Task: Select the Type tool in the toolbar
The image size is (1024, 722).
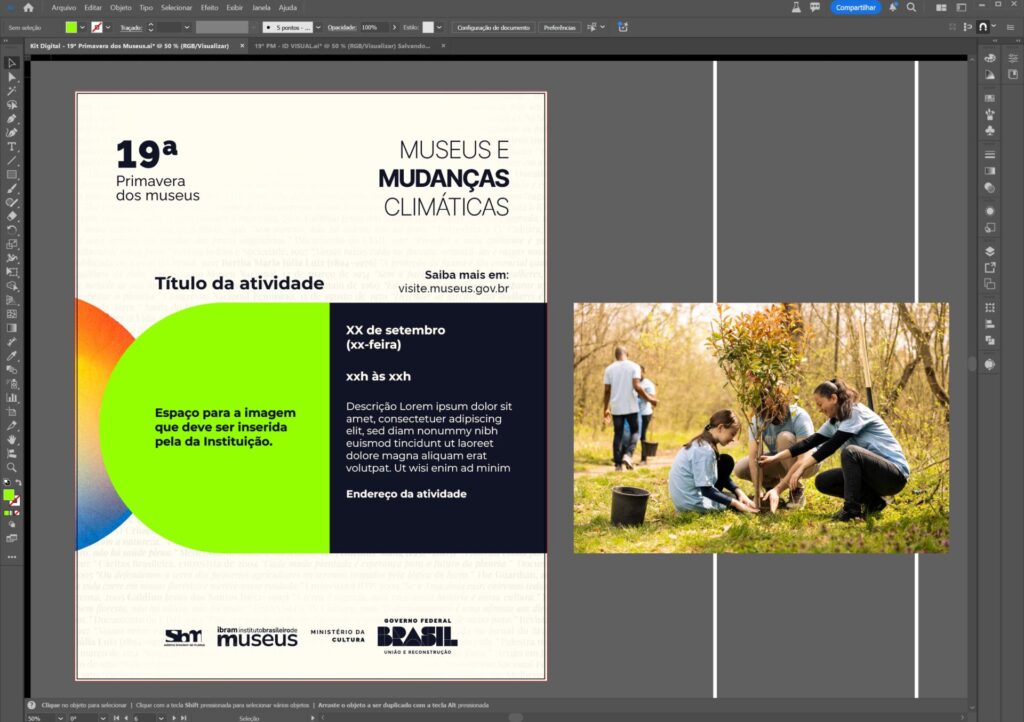Action: pos(12,146)
